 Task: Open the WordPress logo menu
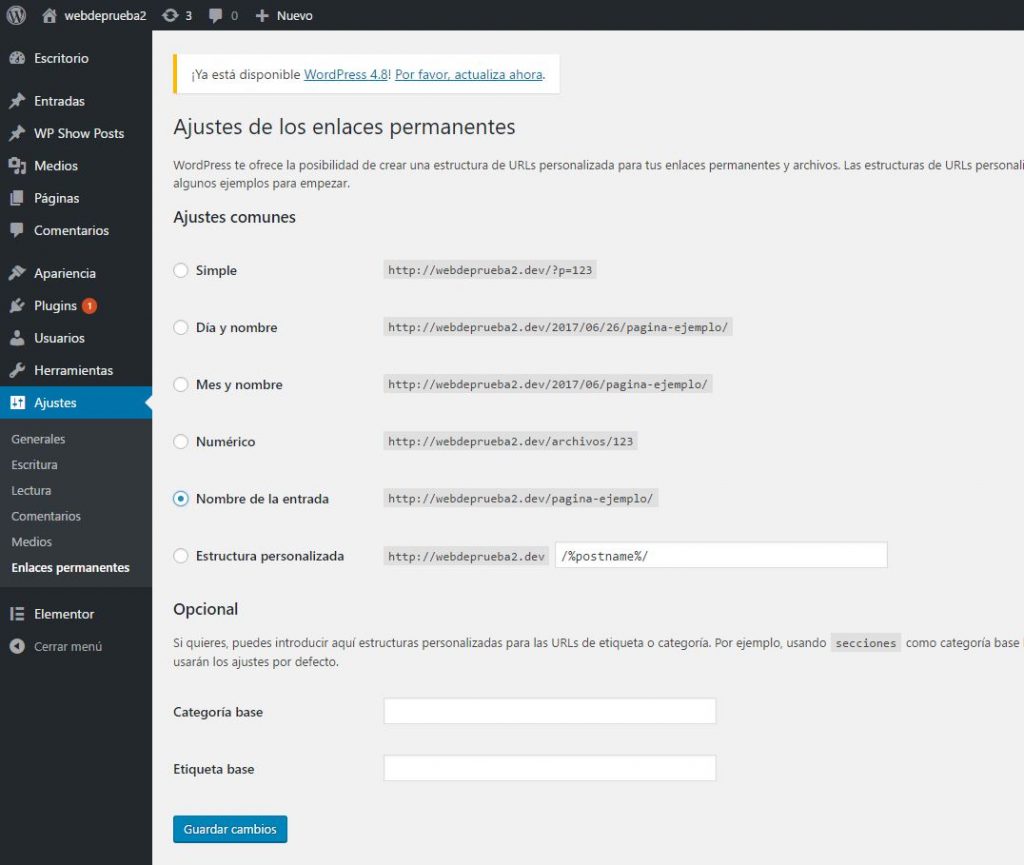coord(16,15)
